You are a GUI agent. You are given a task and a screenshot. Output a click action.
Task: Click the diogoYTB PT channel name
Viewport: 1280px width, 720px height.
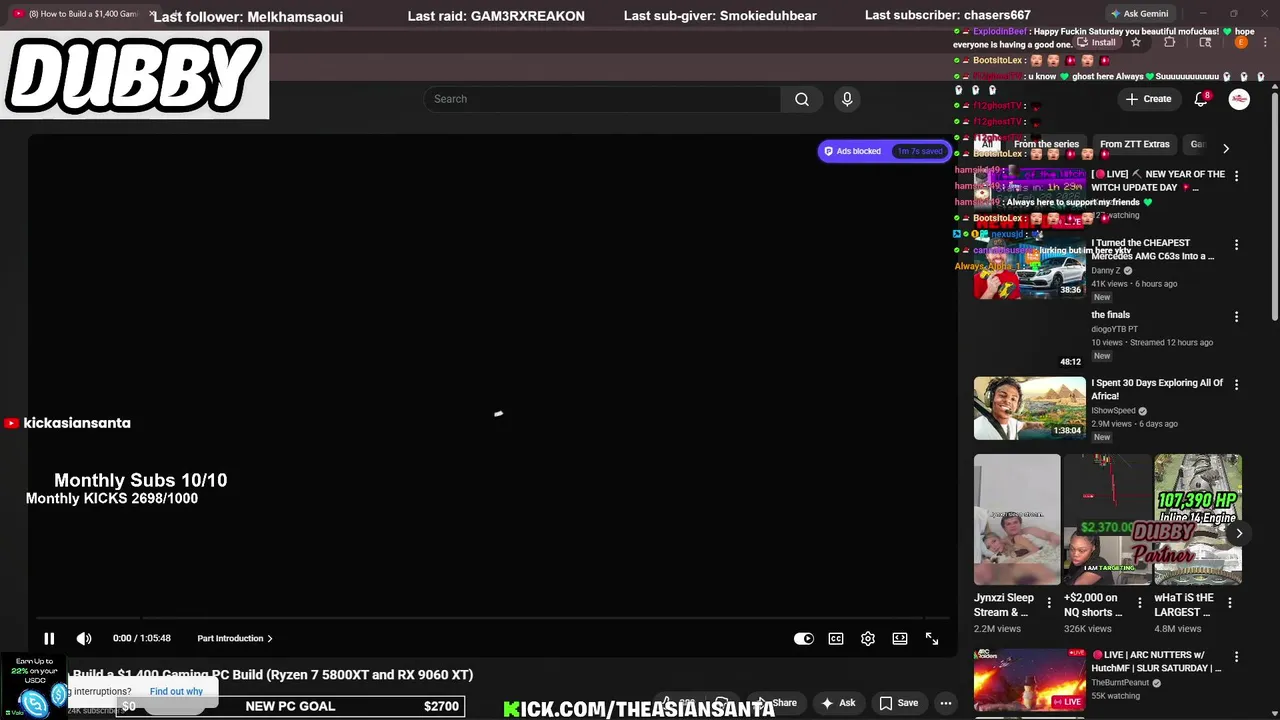[x=1114, y=329]
